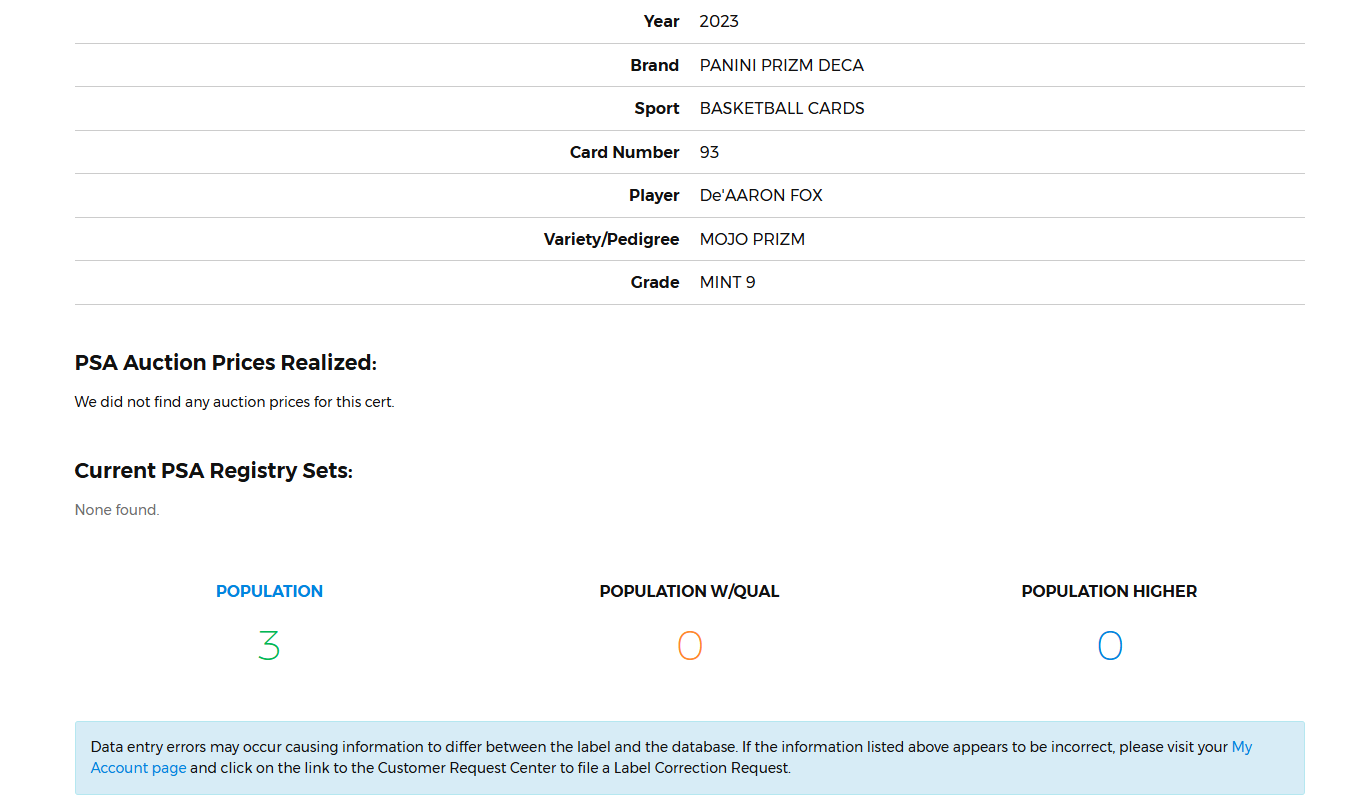
Task: Click the Sport field label
Action: [657, 108]
